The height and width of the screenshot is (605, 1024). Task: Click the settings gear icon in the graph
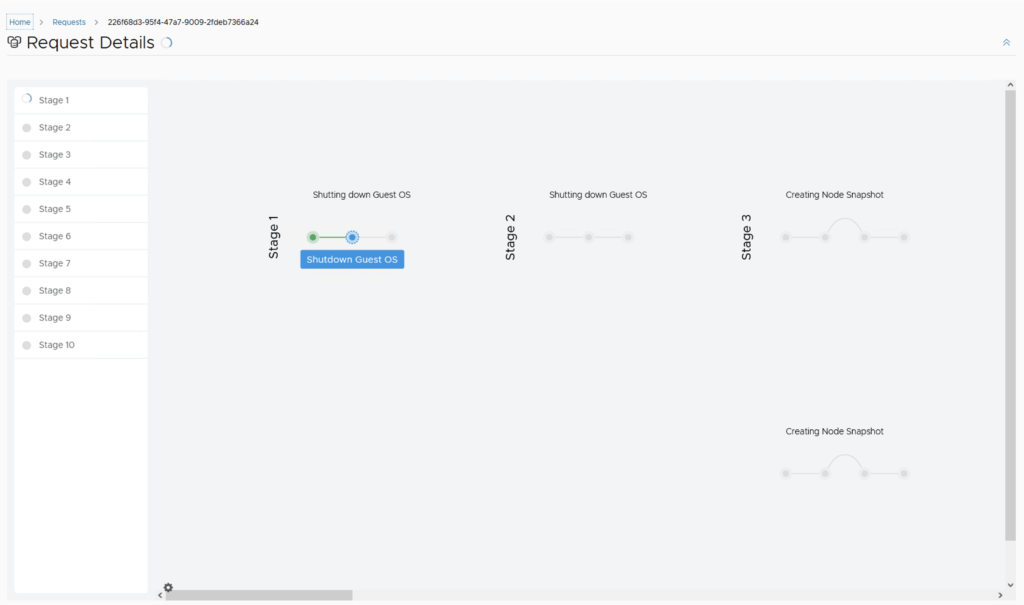(168, 587)
